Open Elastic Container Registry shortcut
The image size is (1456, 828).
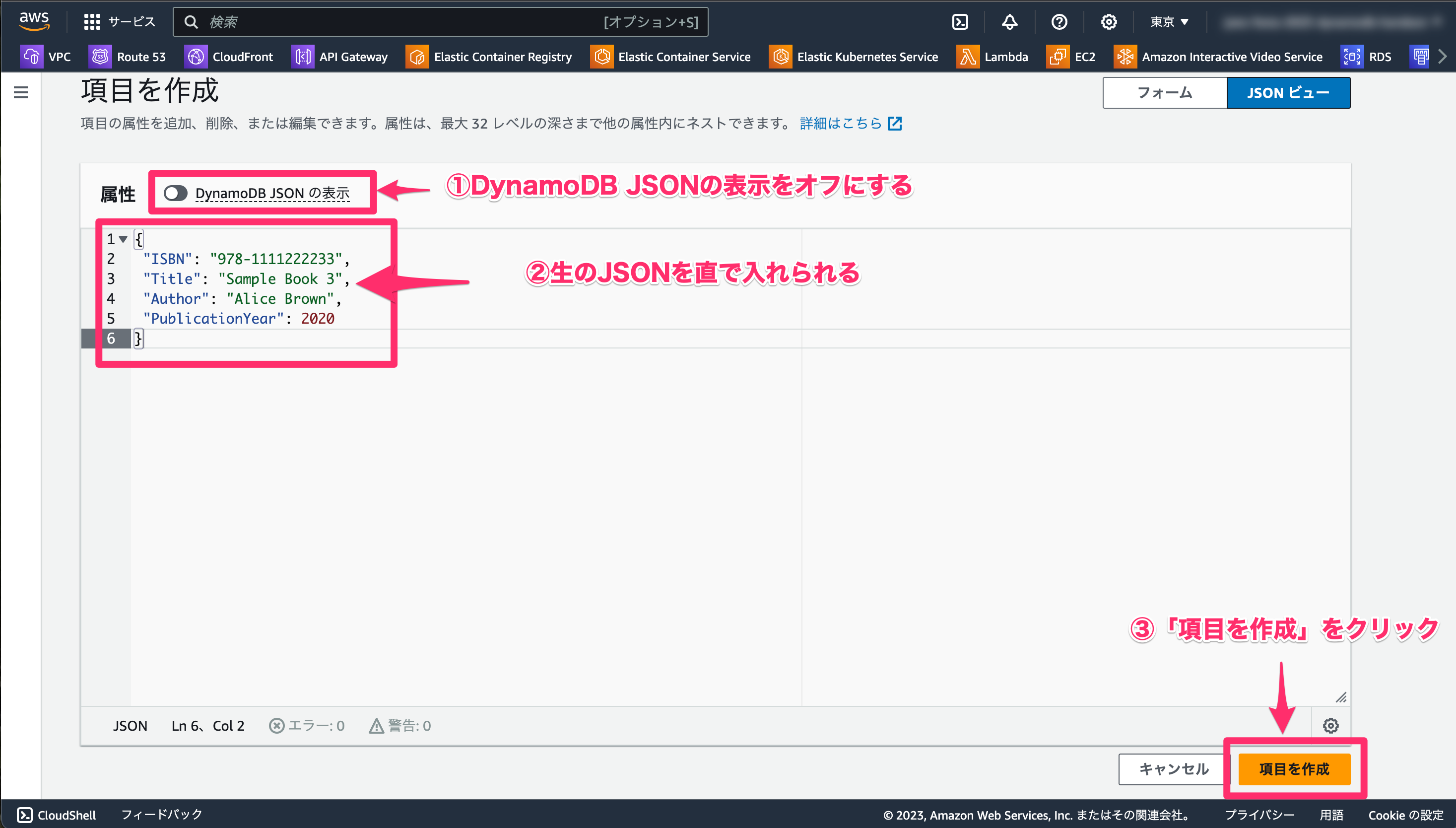(489, 57)
